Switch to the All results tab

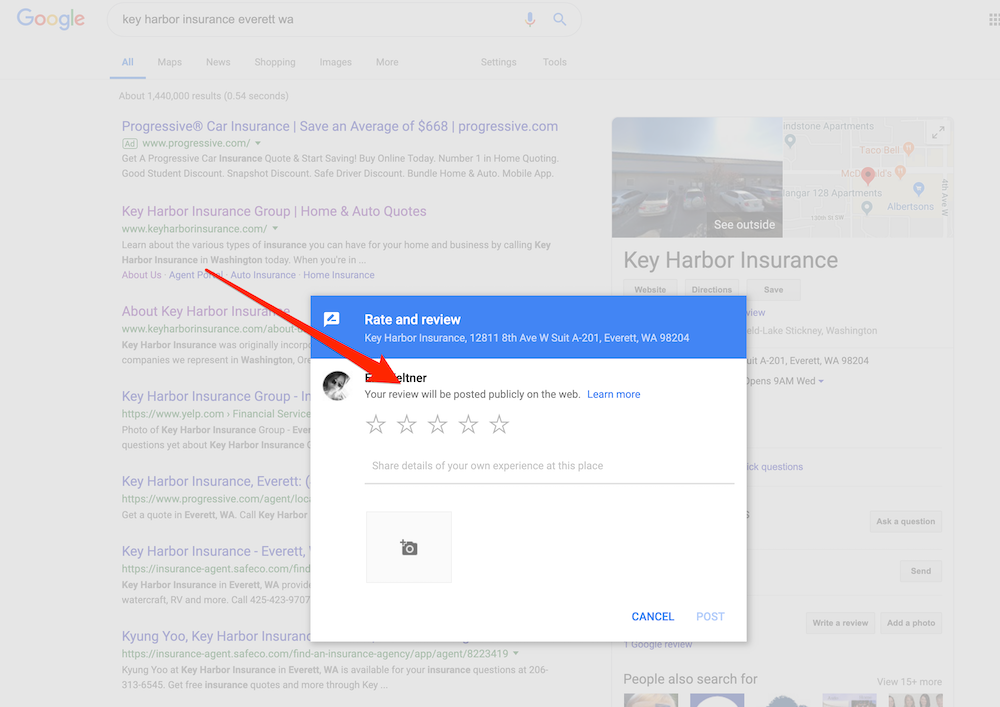pyautogui.click(x=128, y=62)
